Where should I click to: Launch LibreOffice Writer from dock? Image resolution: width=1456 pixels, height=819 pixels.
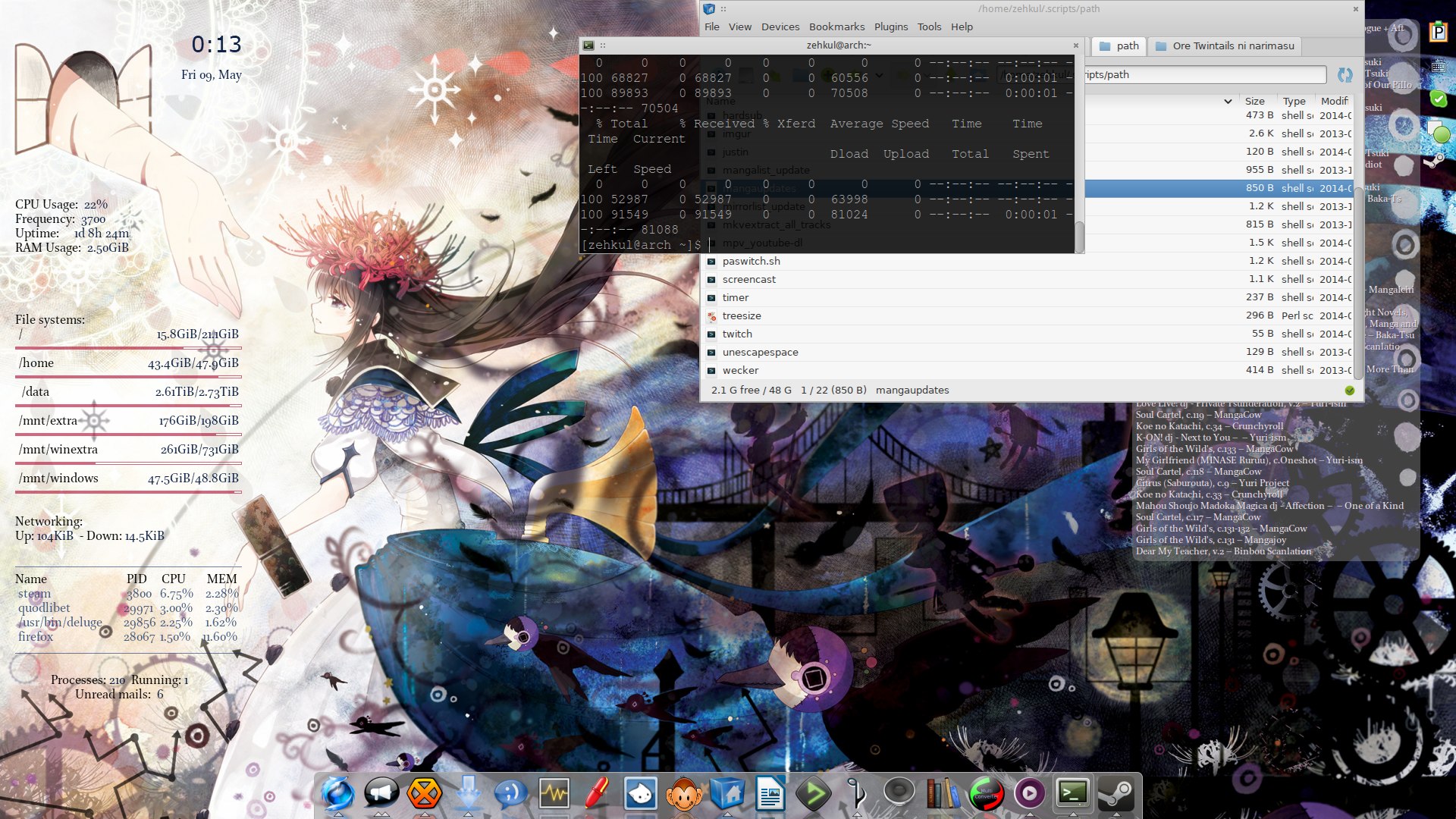tap(770, 794)
